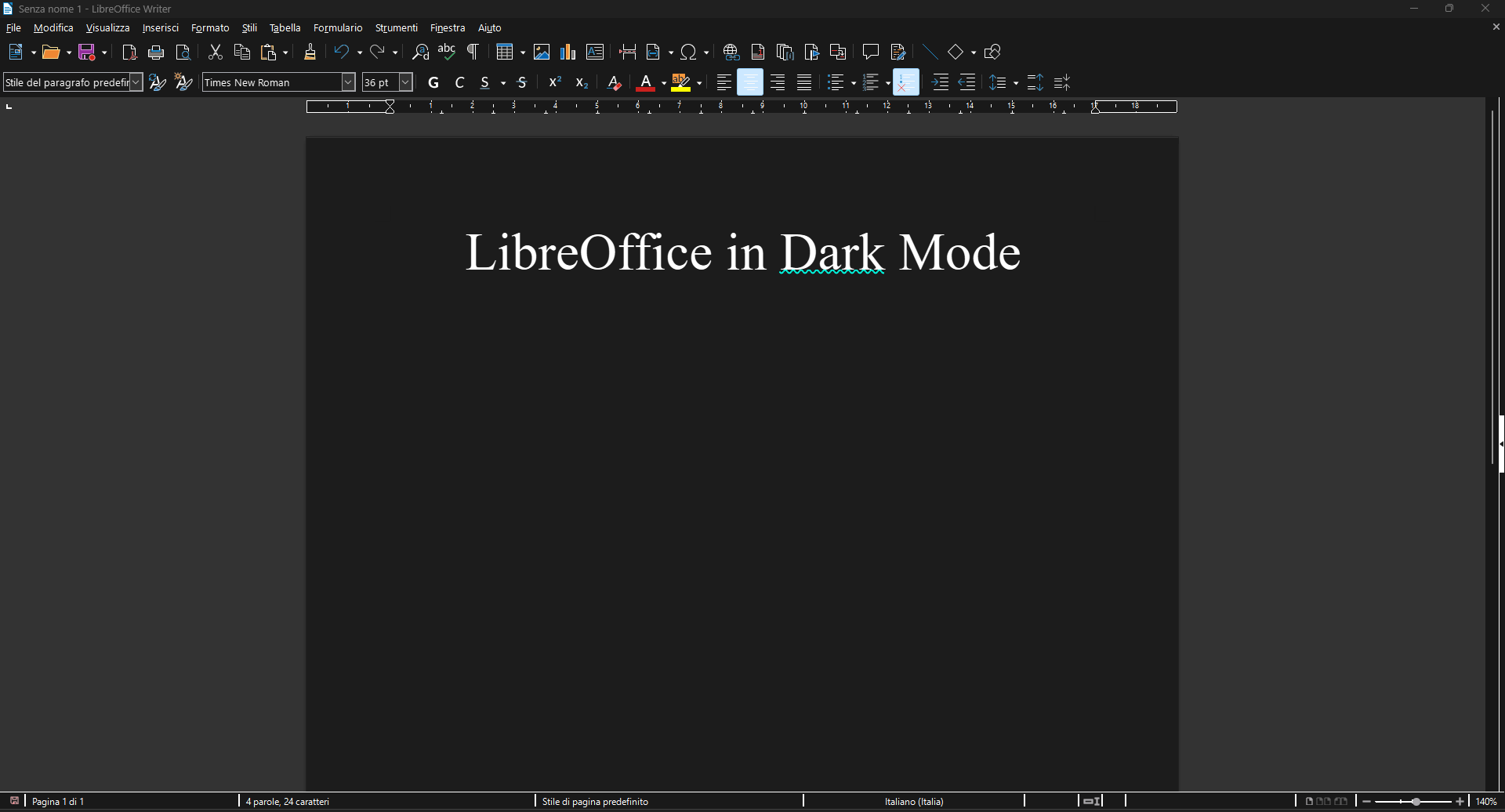Click Stile di pagina predefinito

coord(595,802)
